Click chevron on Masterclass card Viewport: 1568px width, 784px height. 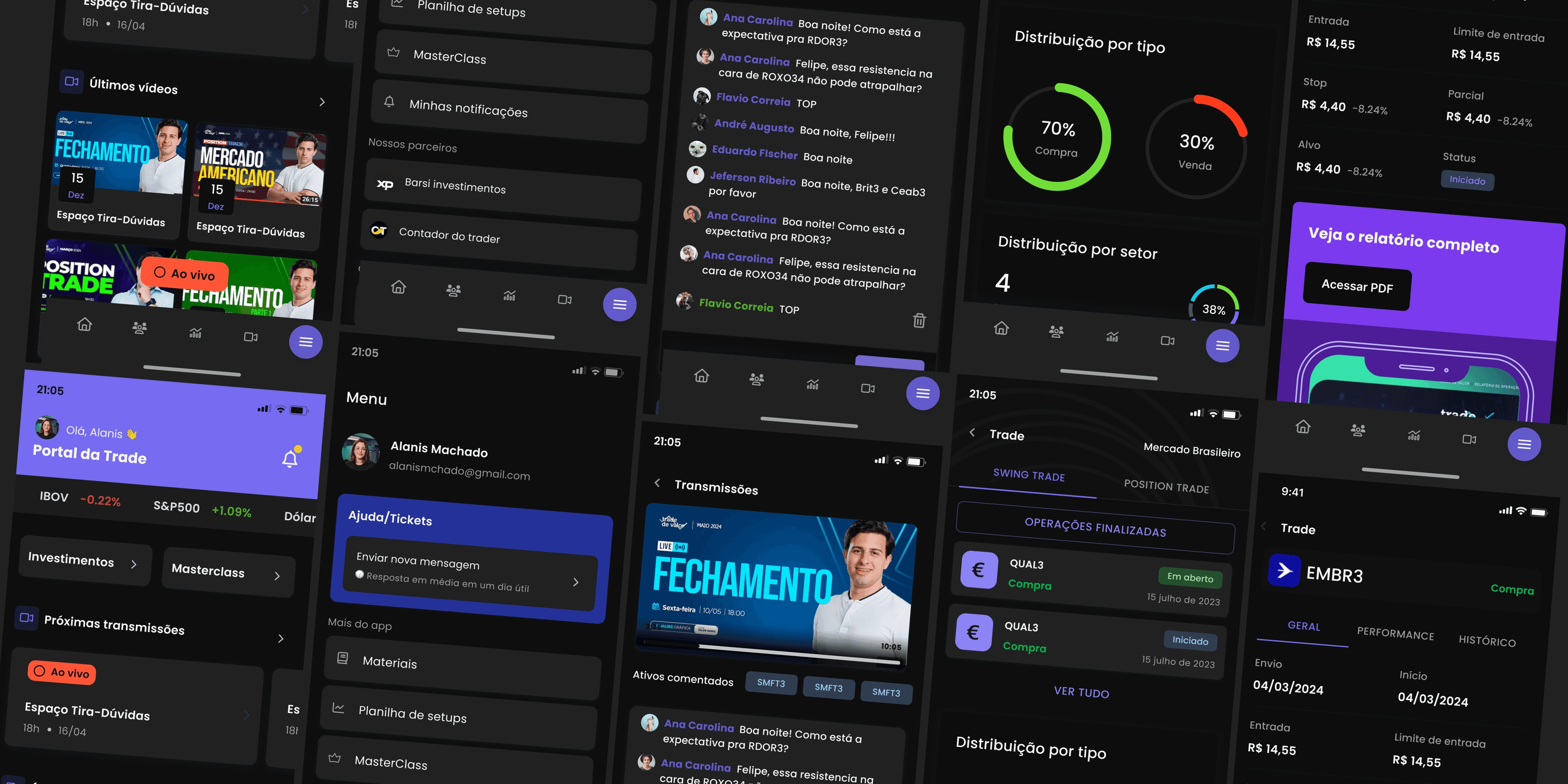pyautogui.click(x=277, y=575)
